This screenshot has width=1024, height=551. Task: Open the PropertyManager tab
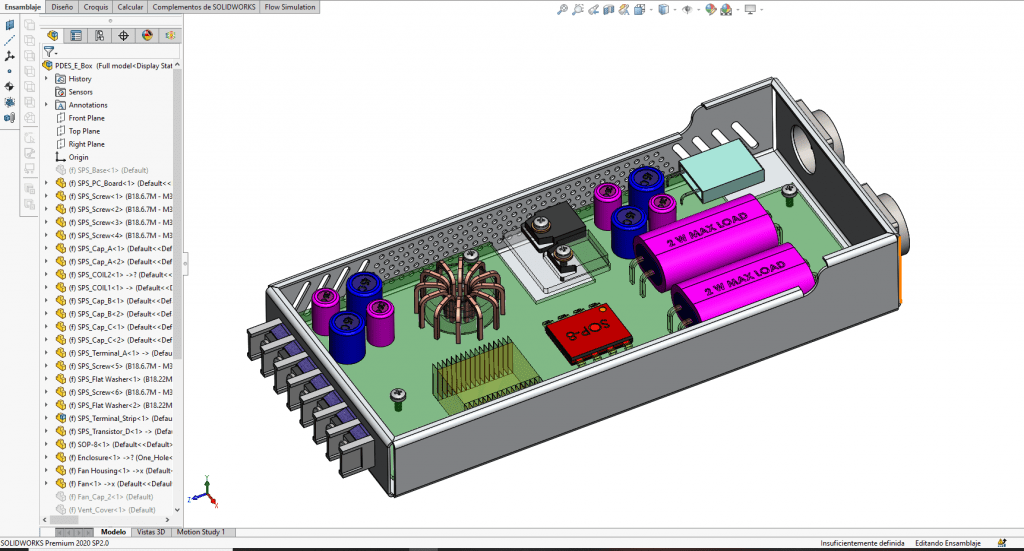point(76,36)
